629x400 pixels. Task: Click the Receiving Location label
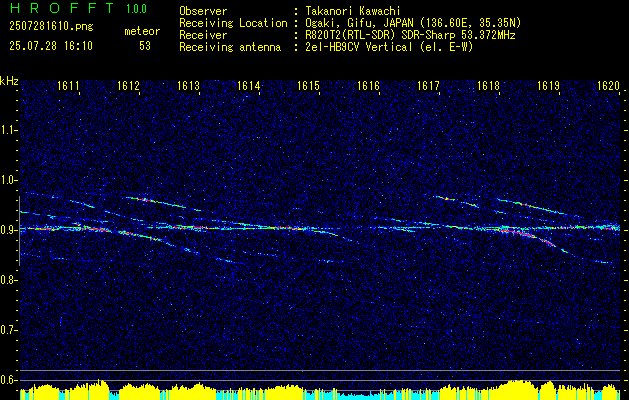point(233,23)
